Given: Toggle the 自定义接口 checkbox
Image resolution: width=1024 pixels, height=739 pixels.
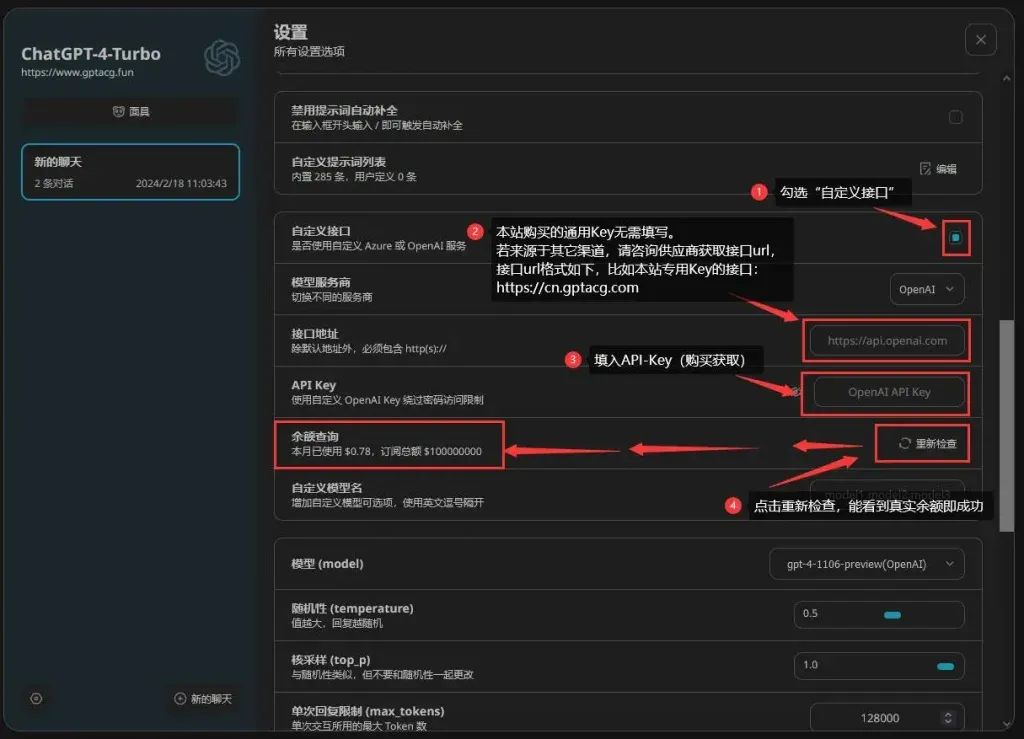Looking at the screenshot, I should click(955, 238).
